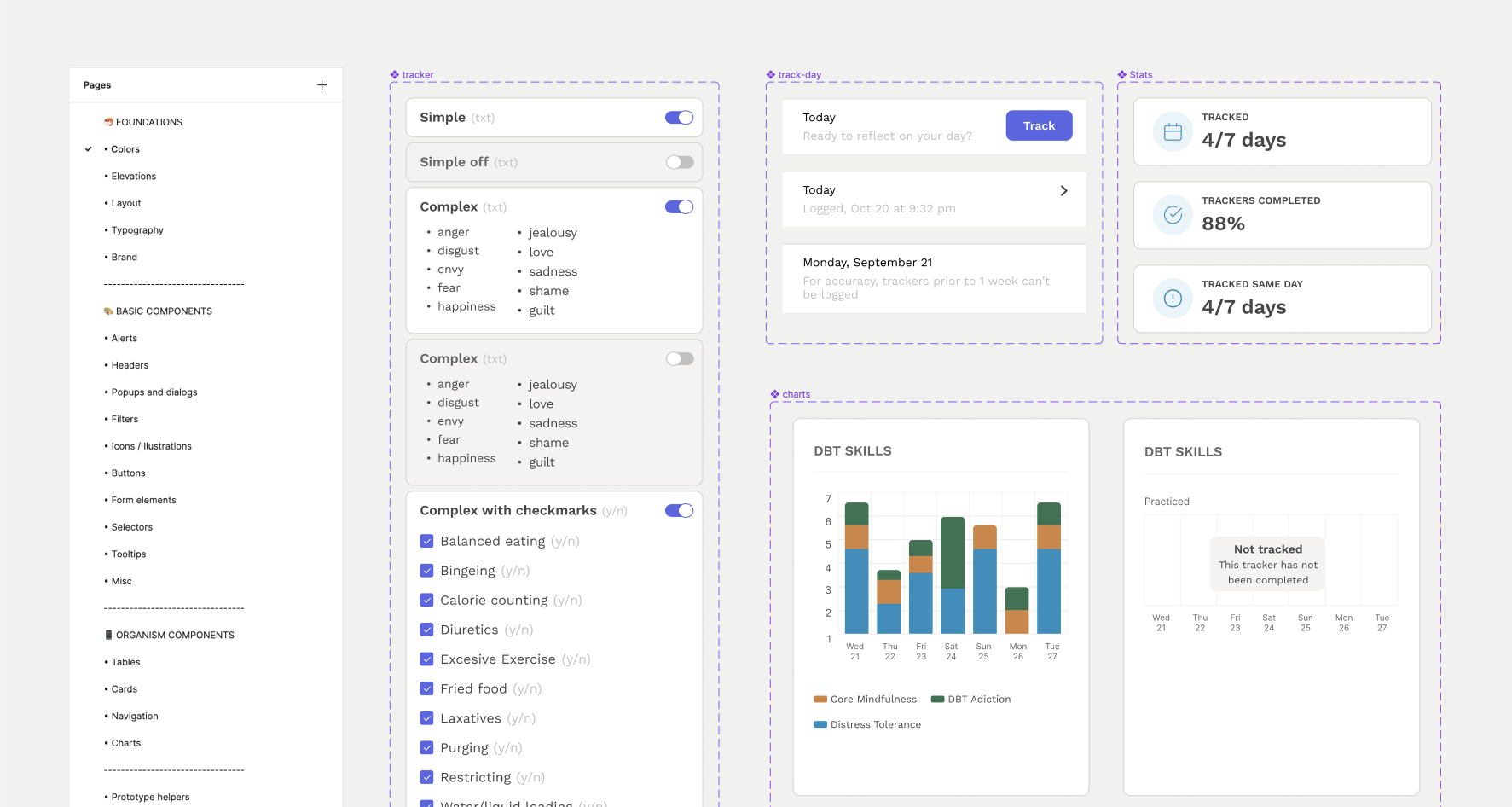
Task: Disable the first Complex toggle
Action: click(x=680, y=207)
